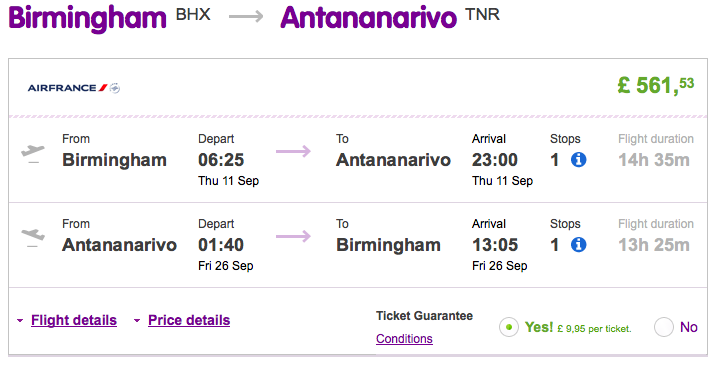Click the Yes £9,95 per ticket label

[x=578, y=327]
